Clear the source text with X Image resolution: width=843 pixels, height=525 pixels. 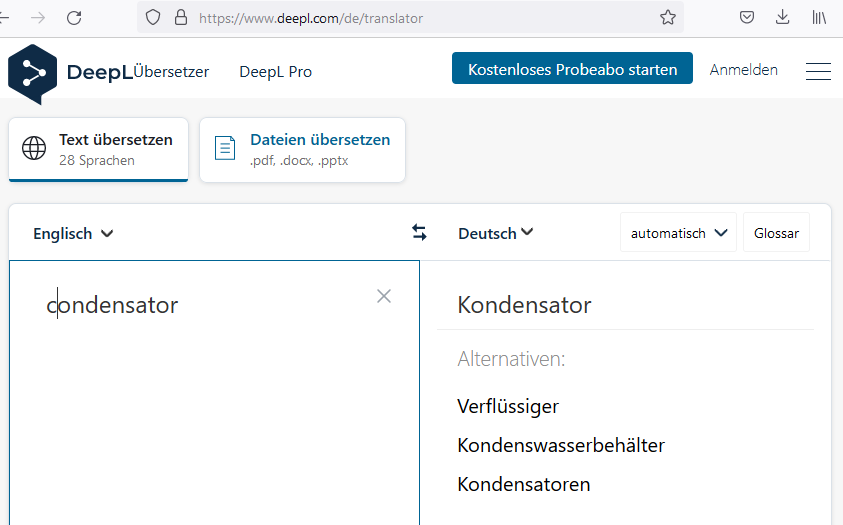pyautogui.click(x=384, y=296)
